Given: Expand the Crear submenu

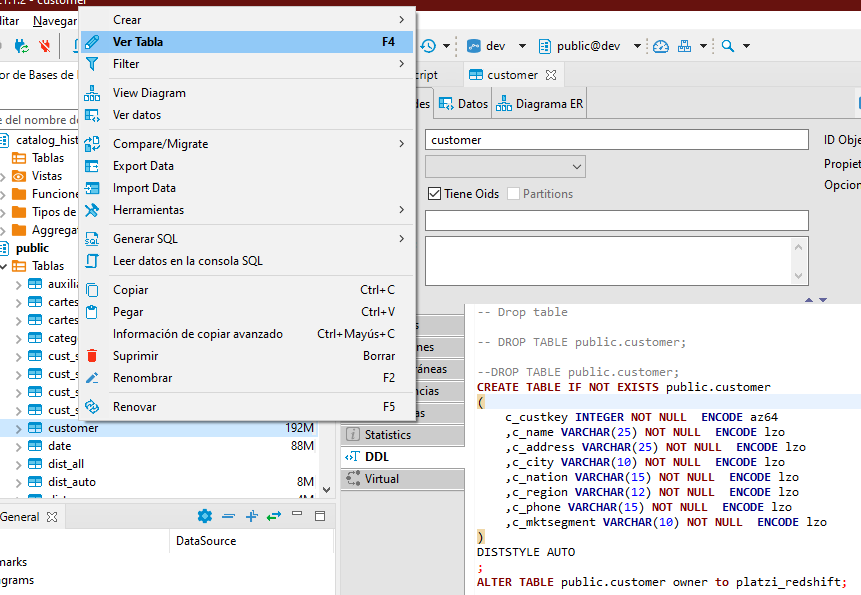Looking at the screenshot, I should [x=247, y=20].
